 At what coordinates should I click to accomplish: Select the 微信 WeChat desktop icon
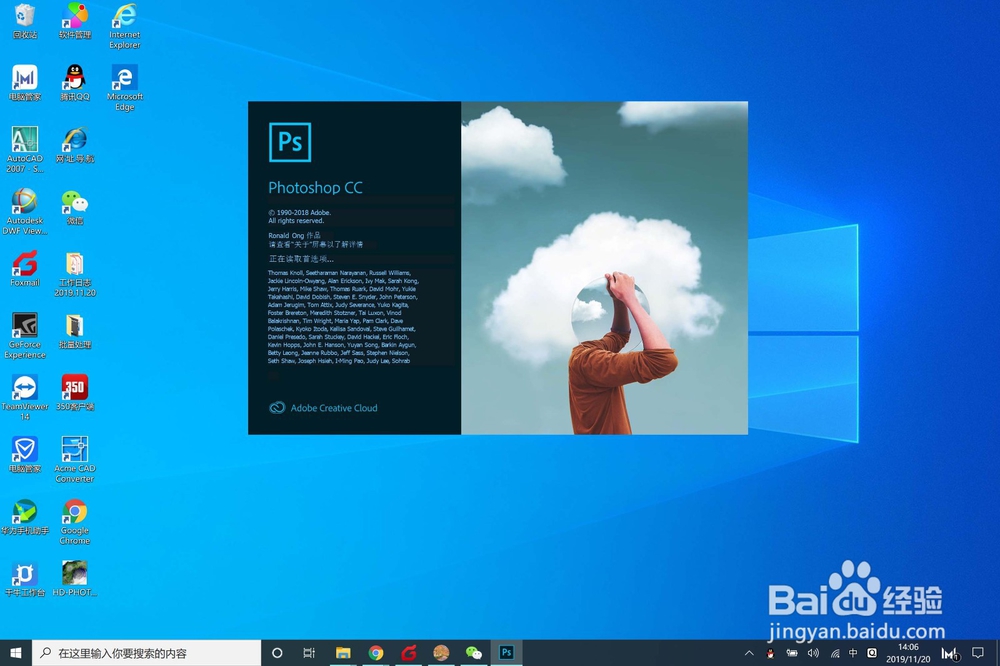(x=75, y=207)
